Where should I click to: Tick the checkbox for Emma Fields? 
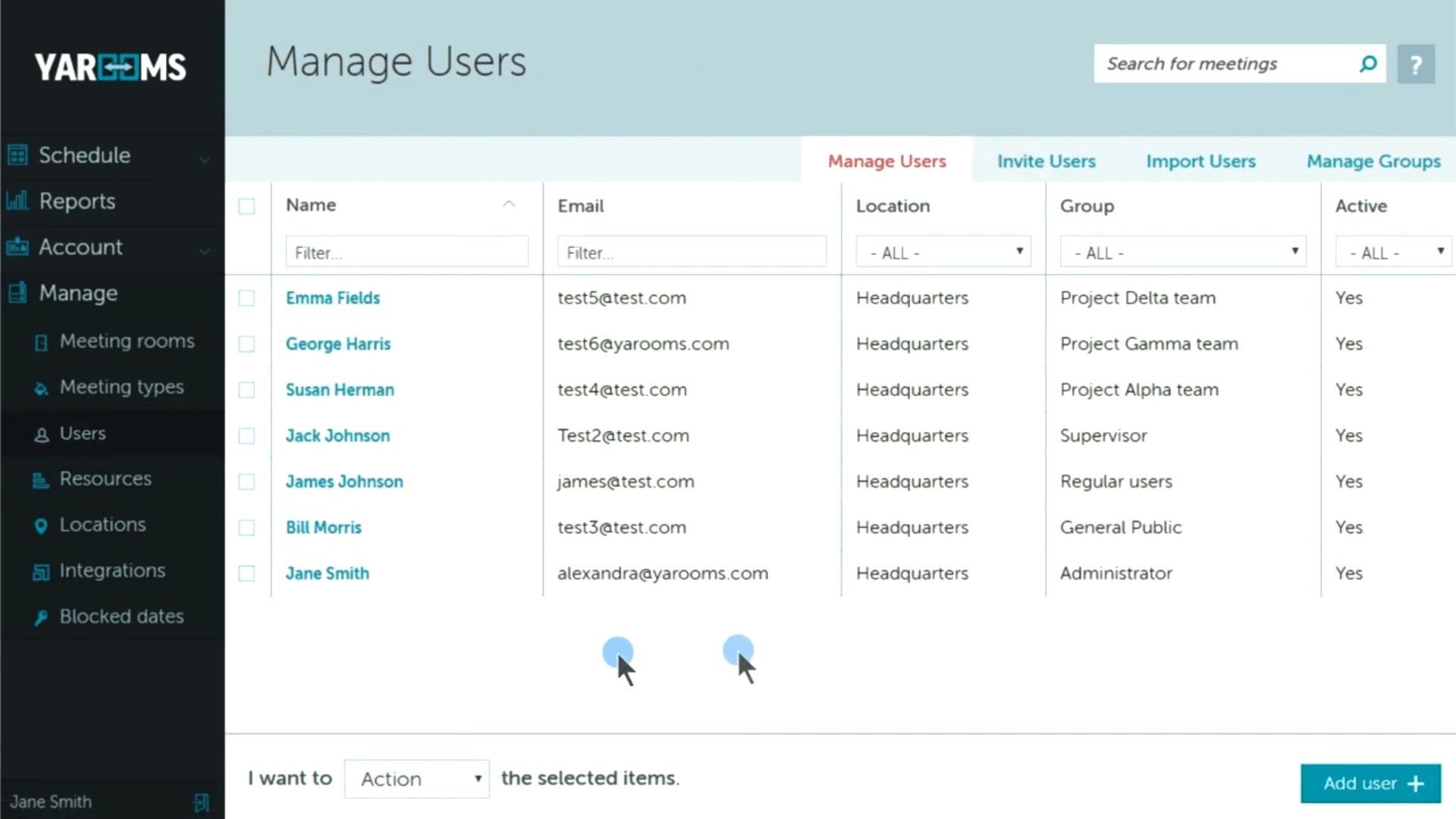(246, 298)
